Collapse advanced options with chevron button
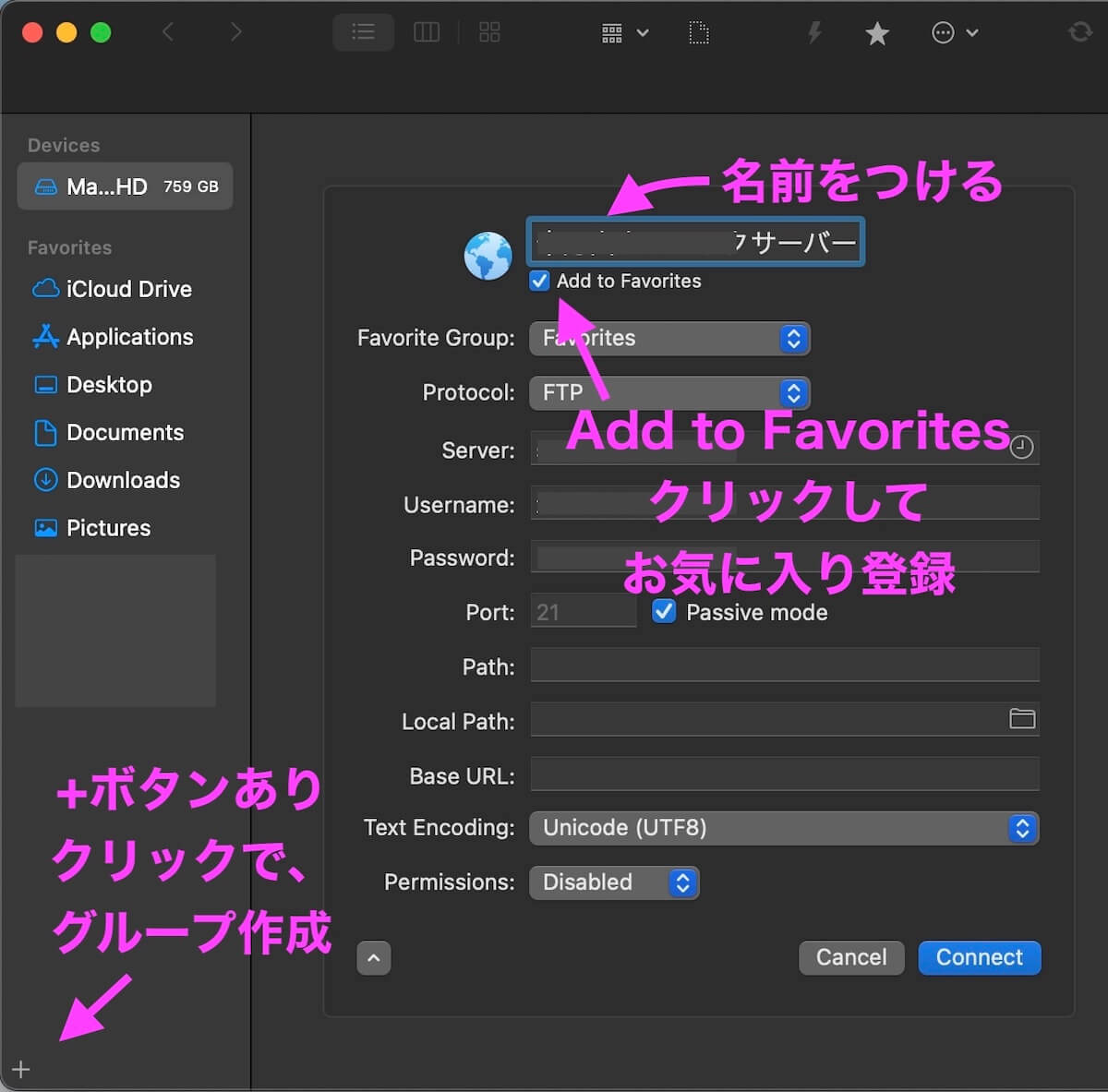The height and width of the screenshot is (1092, 1108). [x=374, y=958]
